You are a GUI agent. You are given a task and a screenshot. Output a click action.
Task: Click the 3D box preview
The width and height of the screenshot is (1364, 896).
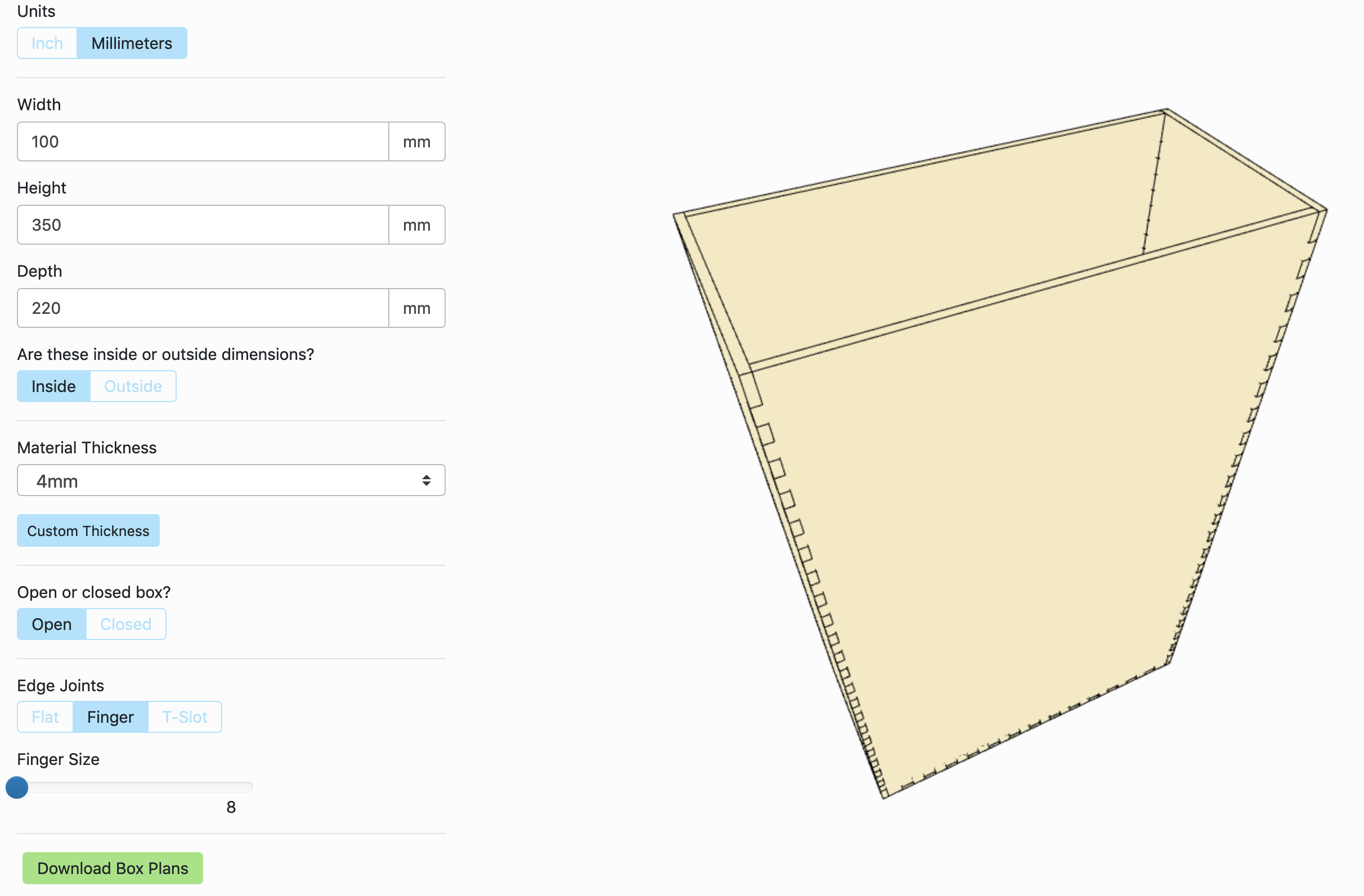pyautogui.click(x=1000, y=453)
